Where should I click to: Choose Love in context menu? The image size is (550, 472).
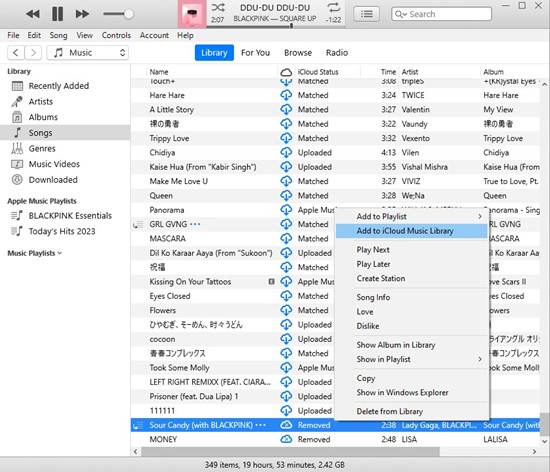click(x=412, y=312)
